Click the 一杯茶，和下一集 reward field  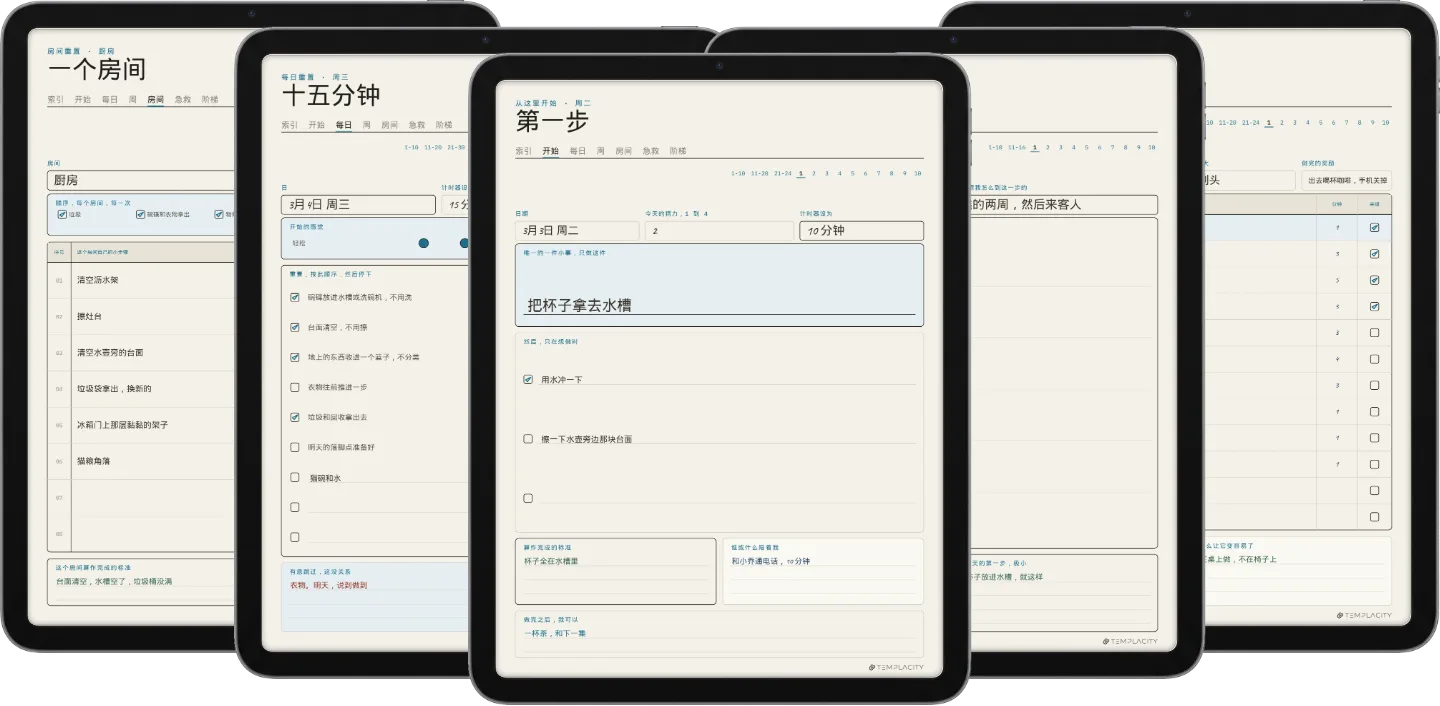pos(719,634)
